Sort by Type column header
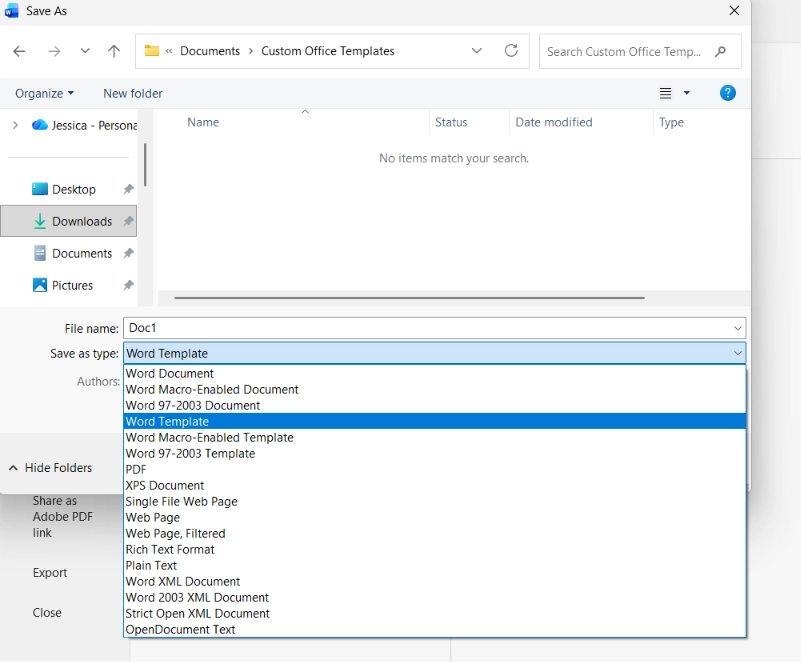The image size is (801, 662). click(671, 122)
